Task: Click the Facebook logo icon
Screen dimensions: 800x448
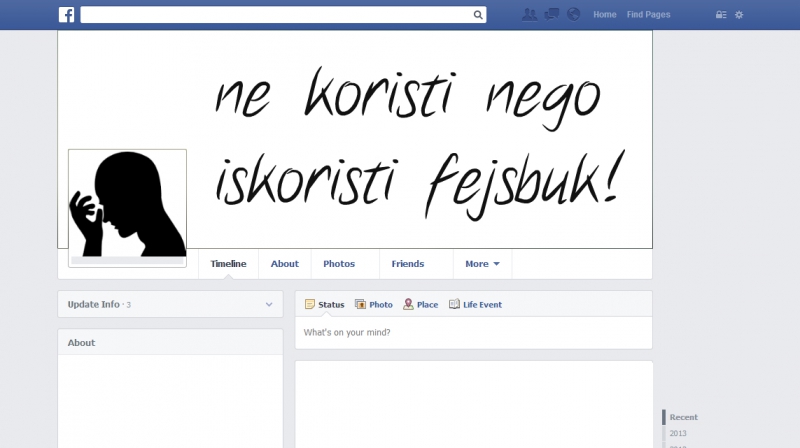Action: pos(66,15)
